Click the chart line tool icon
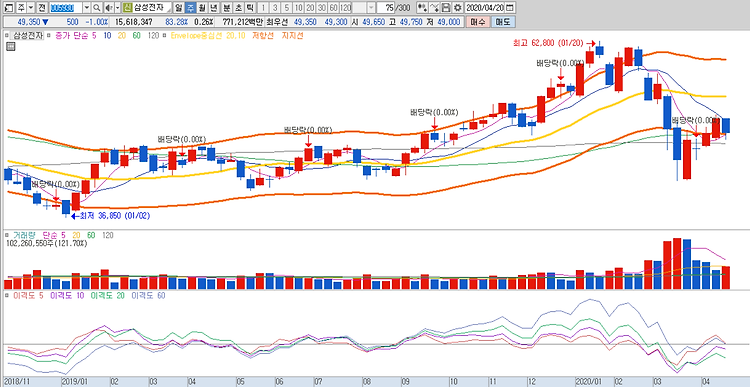 [x=434, y=8]
